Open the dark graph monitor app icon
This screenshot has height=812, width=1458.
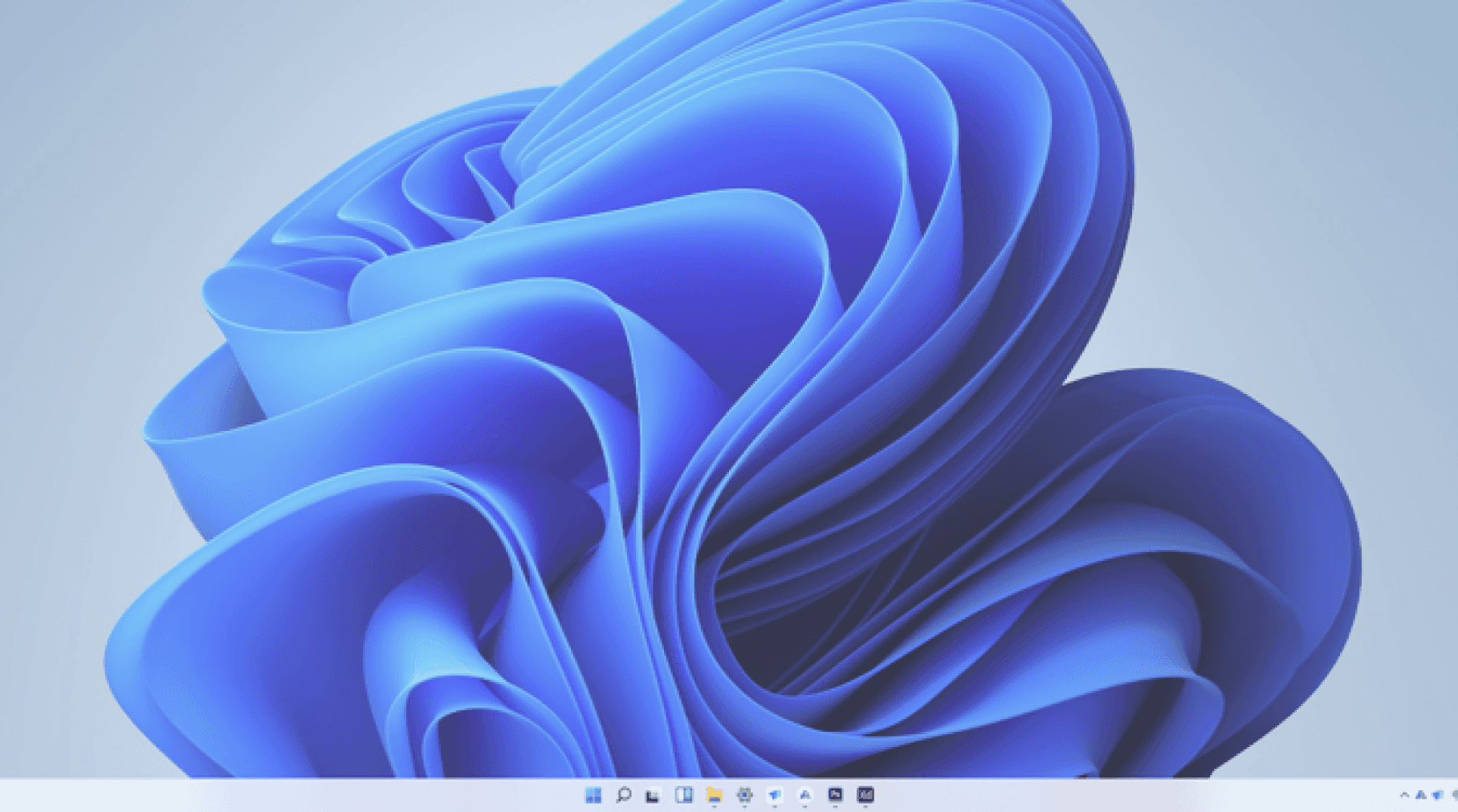(865, 795)
